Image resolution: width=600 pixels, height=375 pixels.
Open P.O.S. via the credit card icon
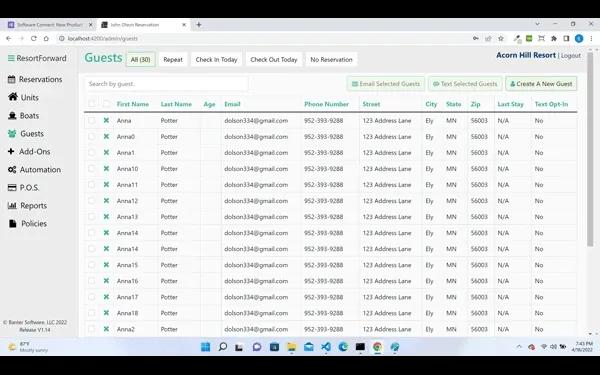tap(12, 188)
